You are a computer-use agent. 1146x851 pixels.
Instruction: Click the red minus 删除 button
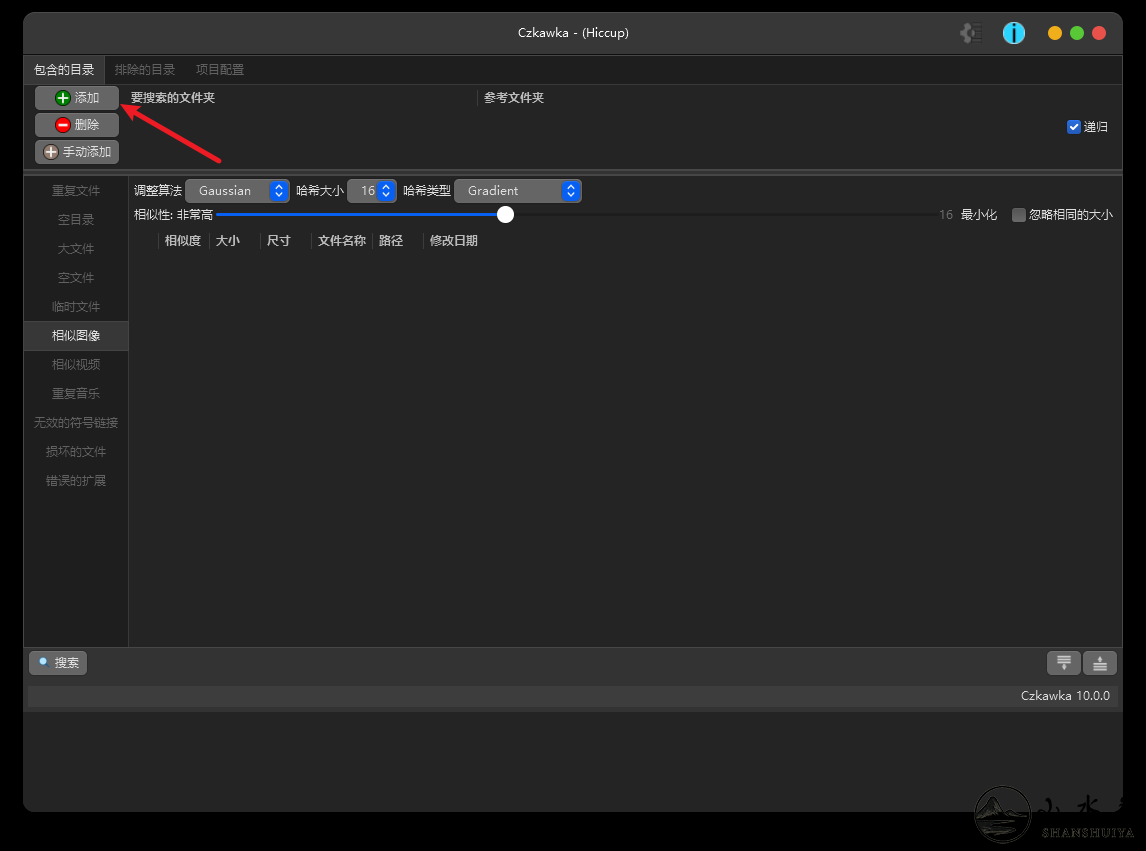77,125
